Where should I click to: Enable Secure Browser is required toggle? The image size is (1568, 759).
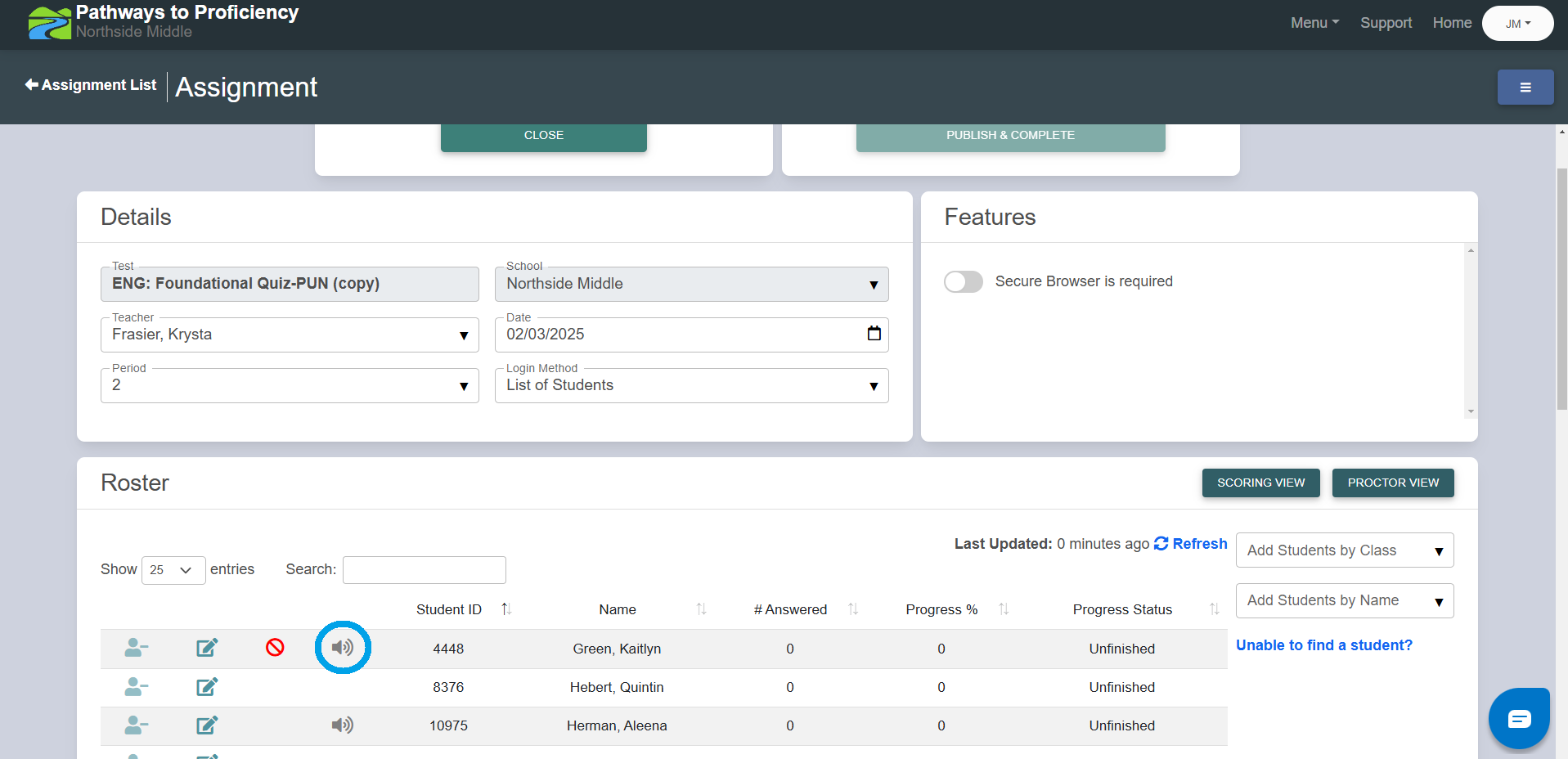(x=964, y=281)
